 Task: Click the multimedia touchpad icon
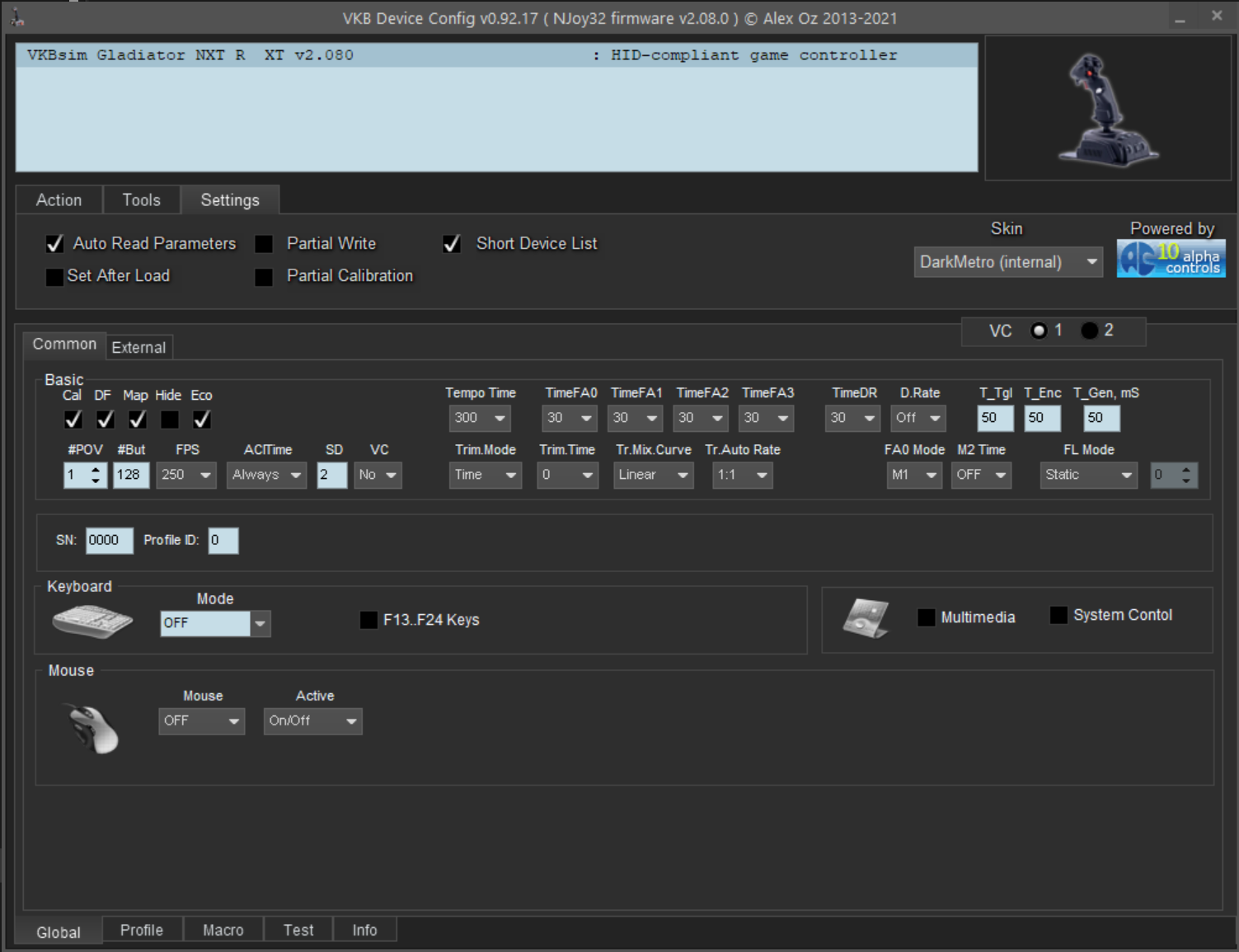click(866, 618)
